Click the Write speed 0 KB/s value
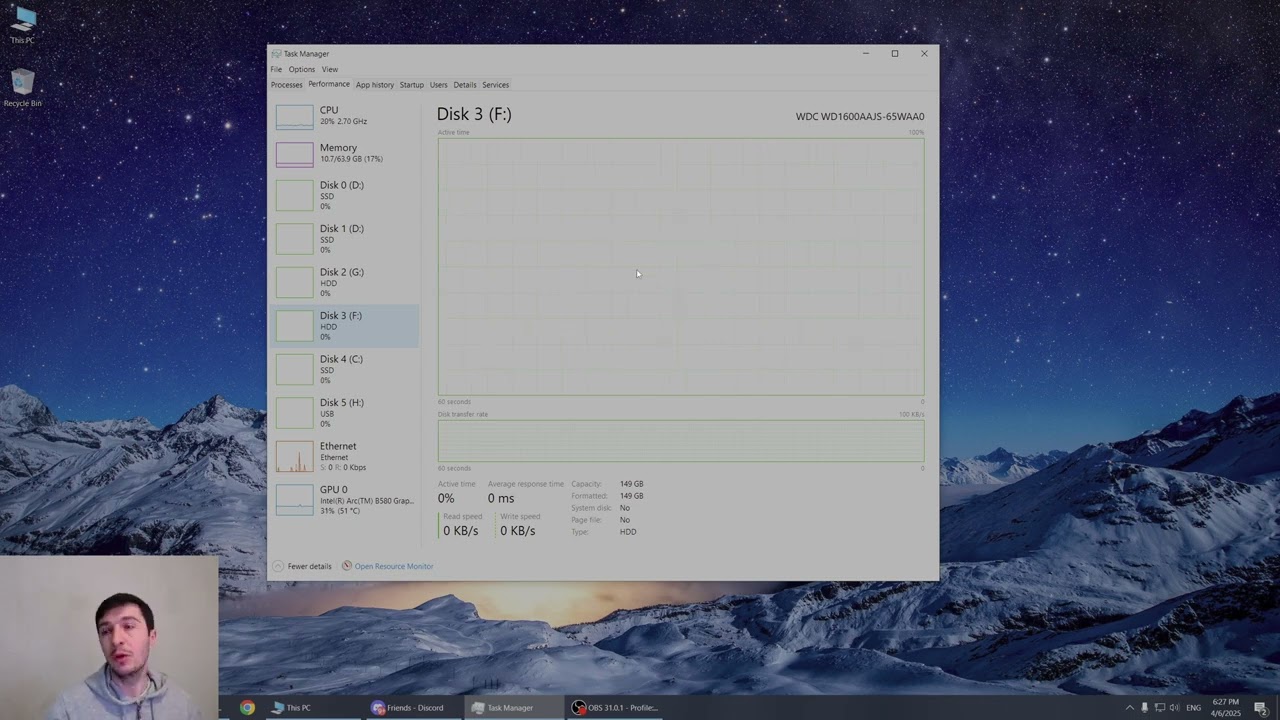 pyautogui.click(x=518, y=531)
